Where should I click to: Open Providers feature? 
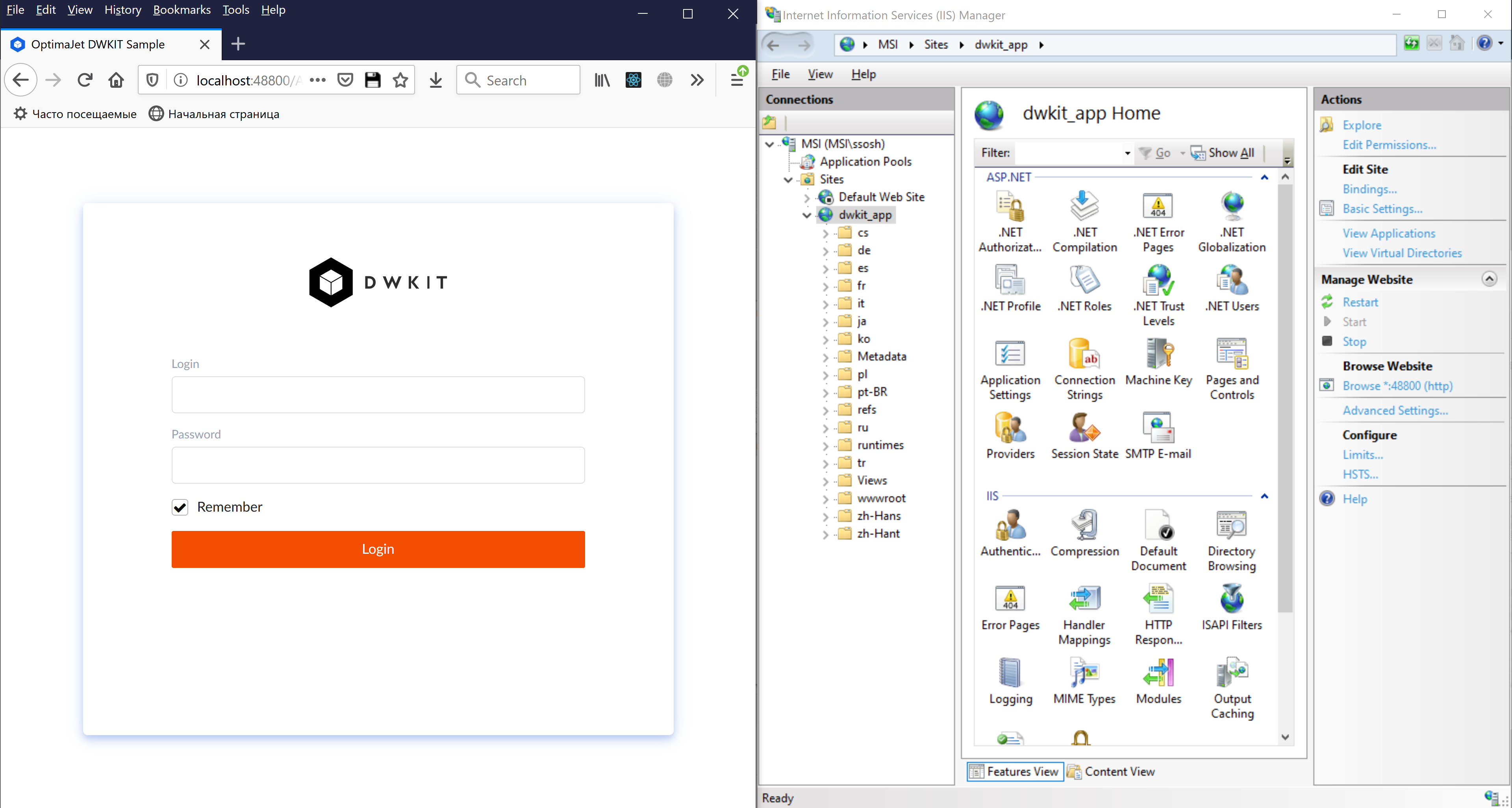(1010, 436)
